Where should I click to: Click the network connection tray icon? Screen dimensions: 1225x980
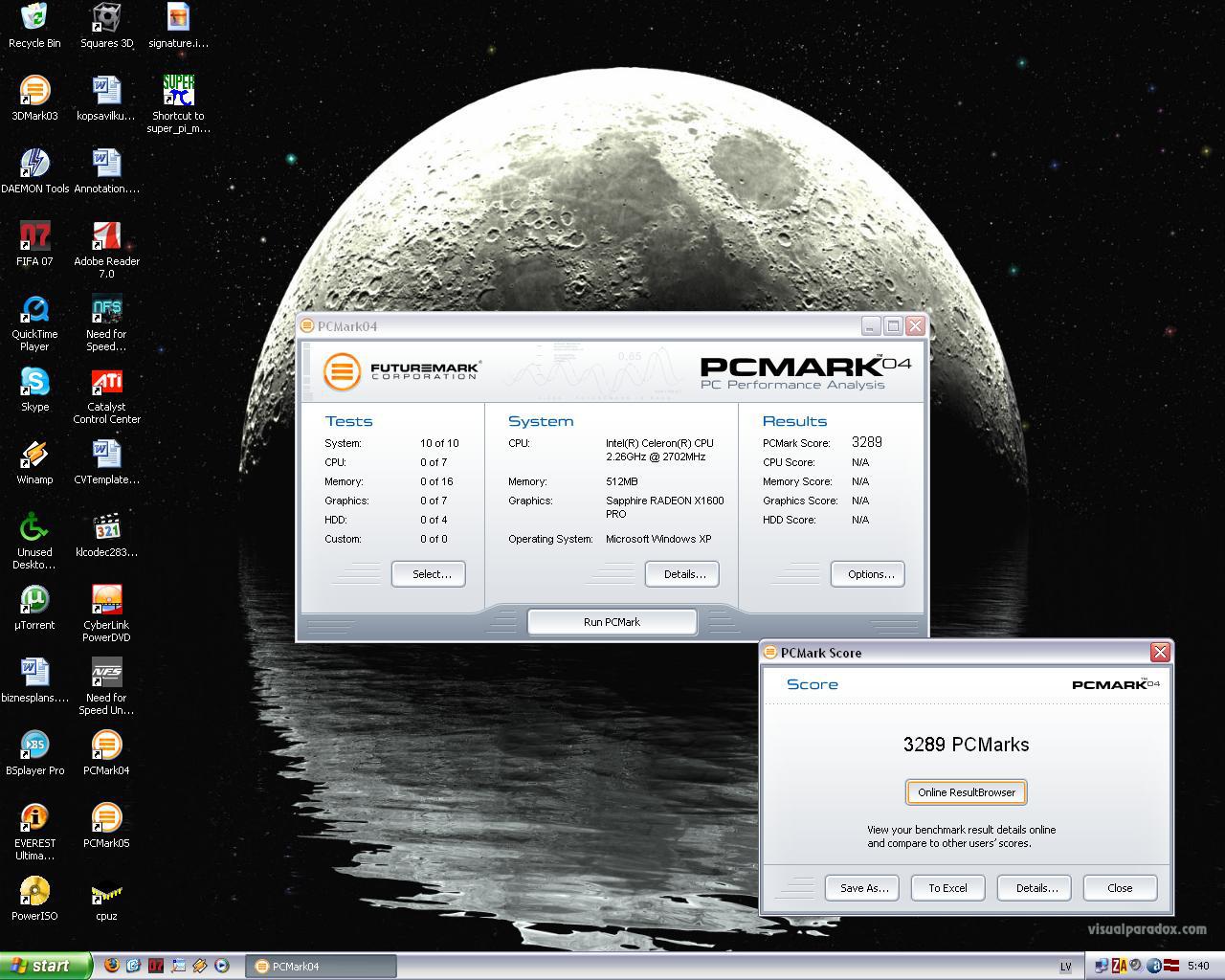pyautogui.click(x=1101, y=966)
